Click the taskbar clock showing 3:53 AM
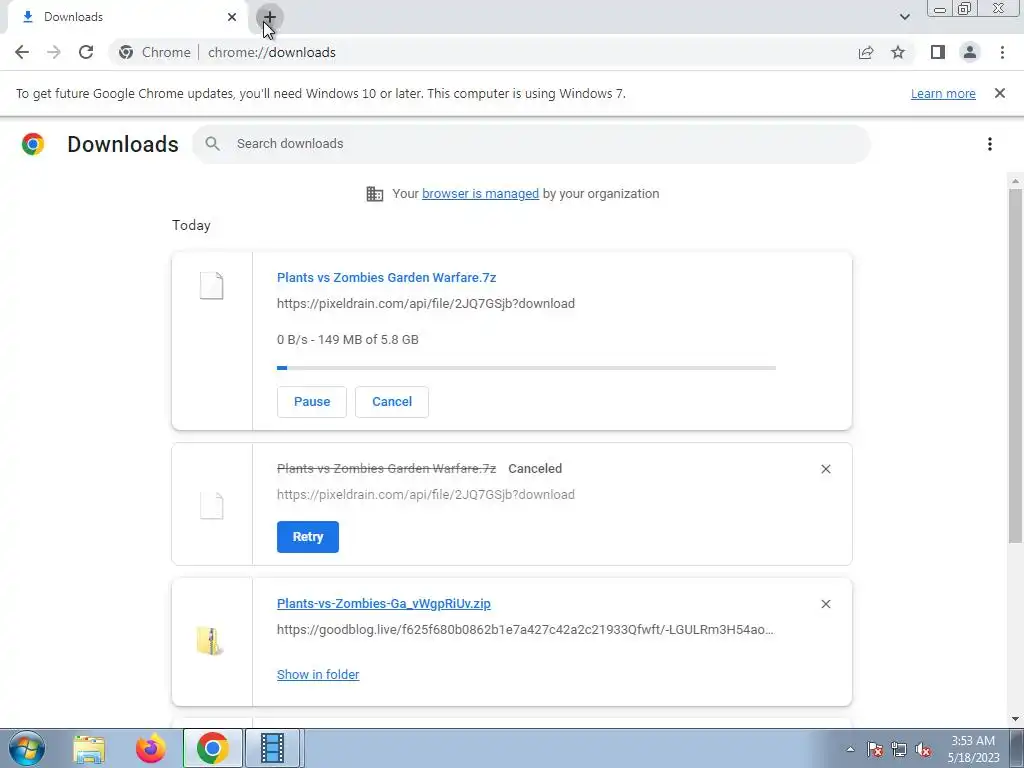Image resolution: width=1024 pixels, height=768 pixels. (973, 749)
